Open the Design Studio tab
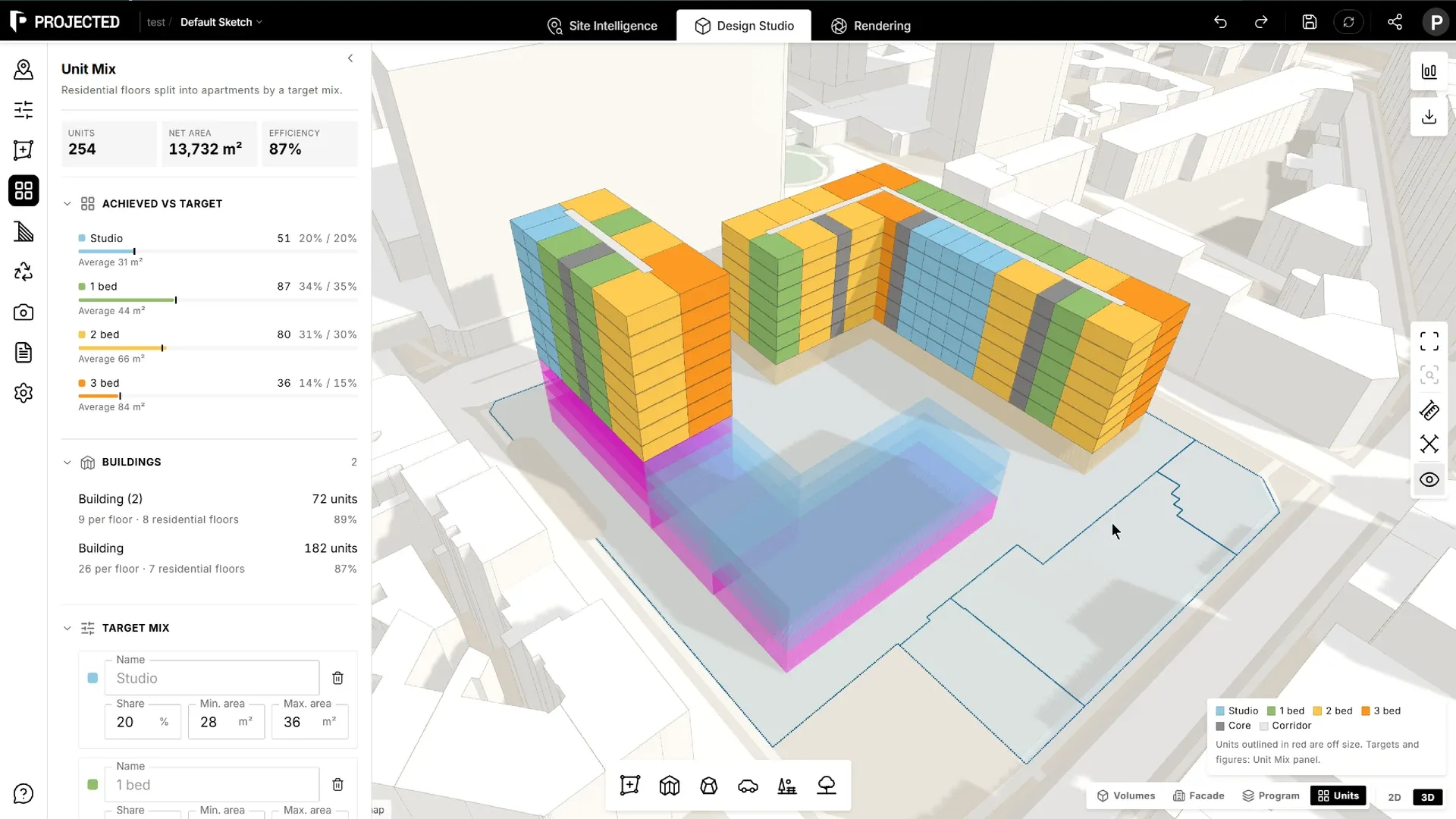Viewport: 1456px width, 819px height. click(x=744, y=26)
